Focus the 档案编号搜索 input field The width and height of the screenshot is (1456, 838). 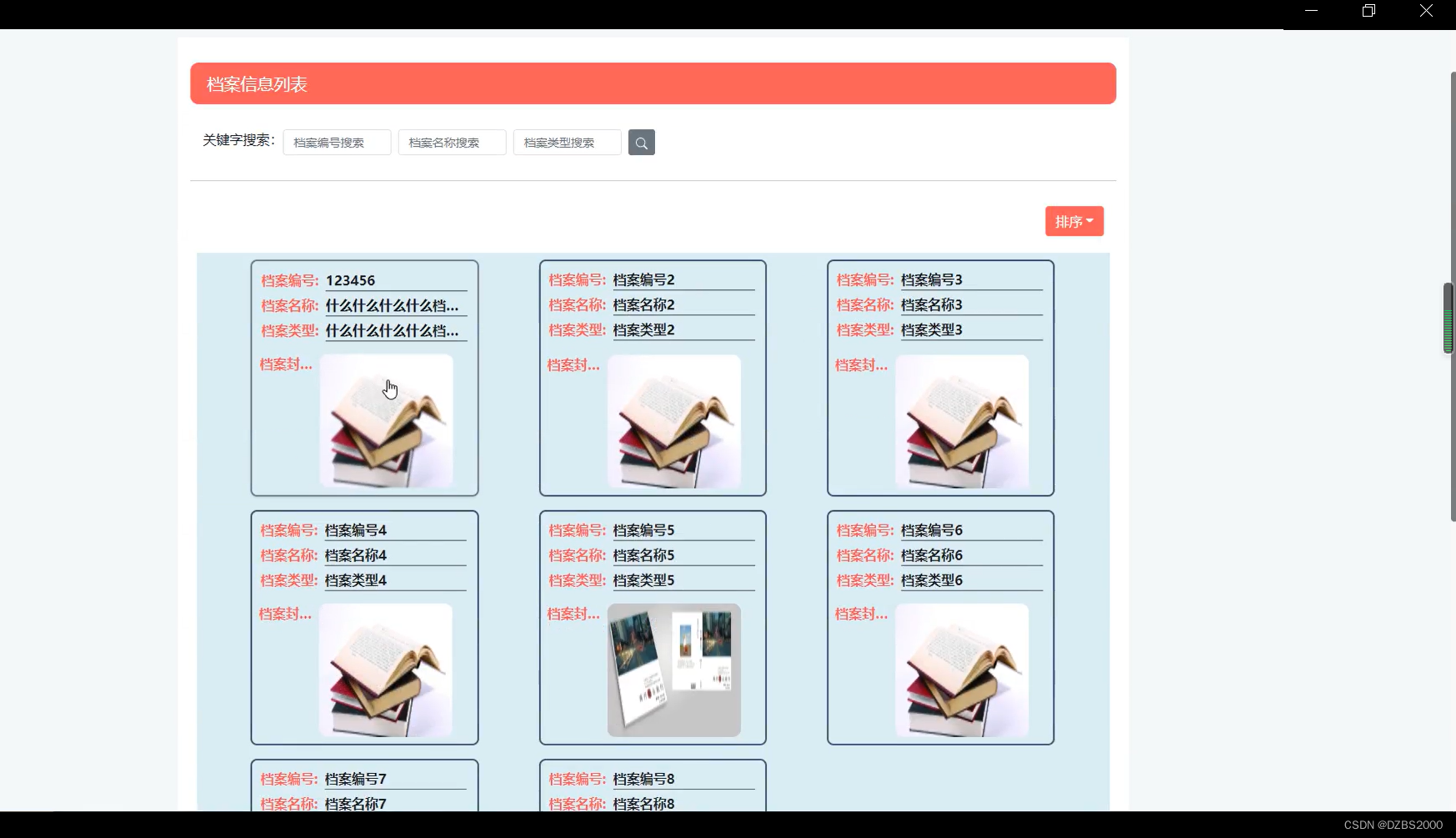tap(337, 143)
